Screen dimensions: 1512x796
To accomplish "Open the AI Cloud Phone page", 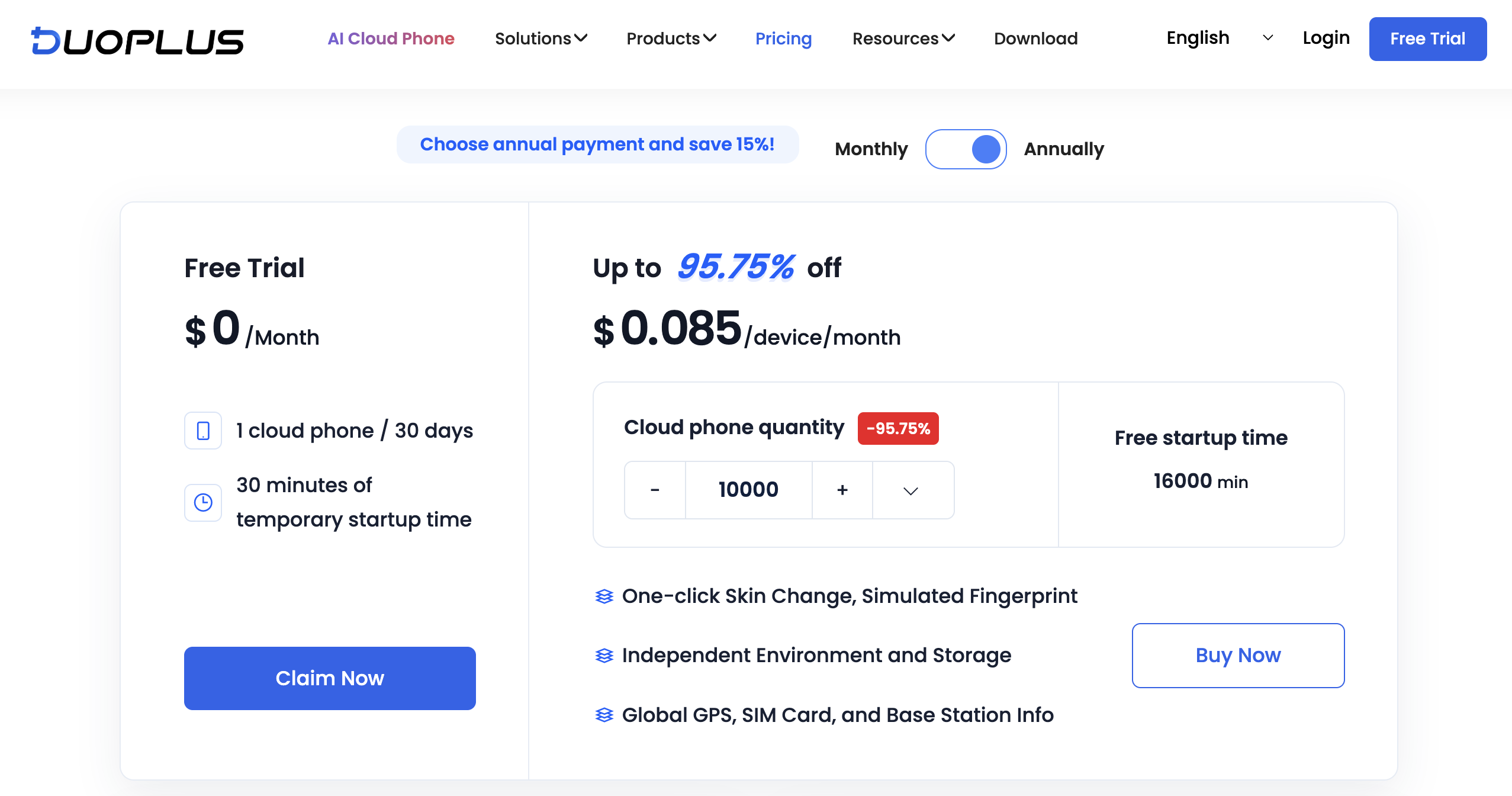I will coord(391,38).
